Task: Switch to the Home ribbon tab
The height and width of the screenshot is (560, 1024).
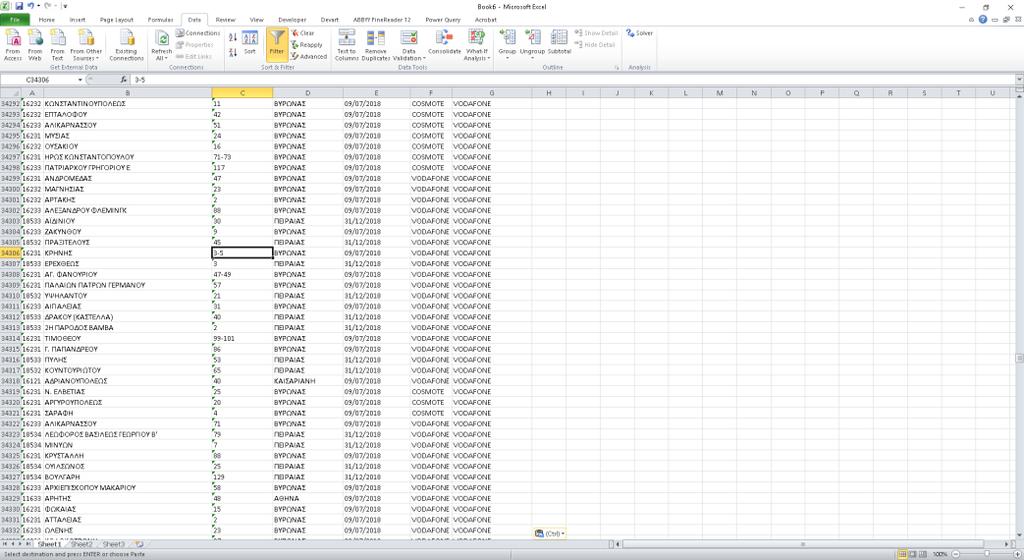Action: click(x=46, y=20)
